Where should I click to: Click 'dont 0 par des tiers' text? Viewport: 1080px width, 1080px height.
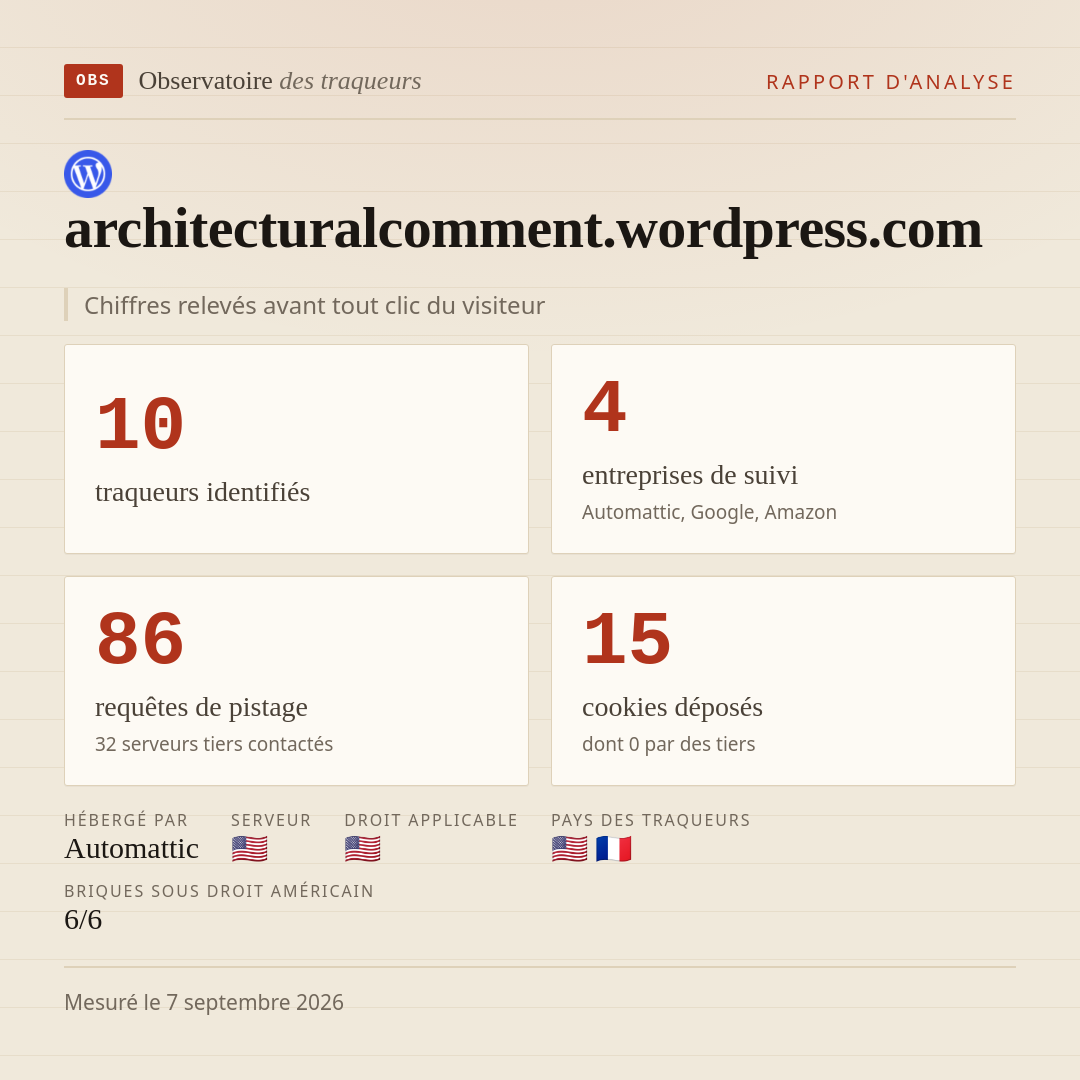point(668,744)
